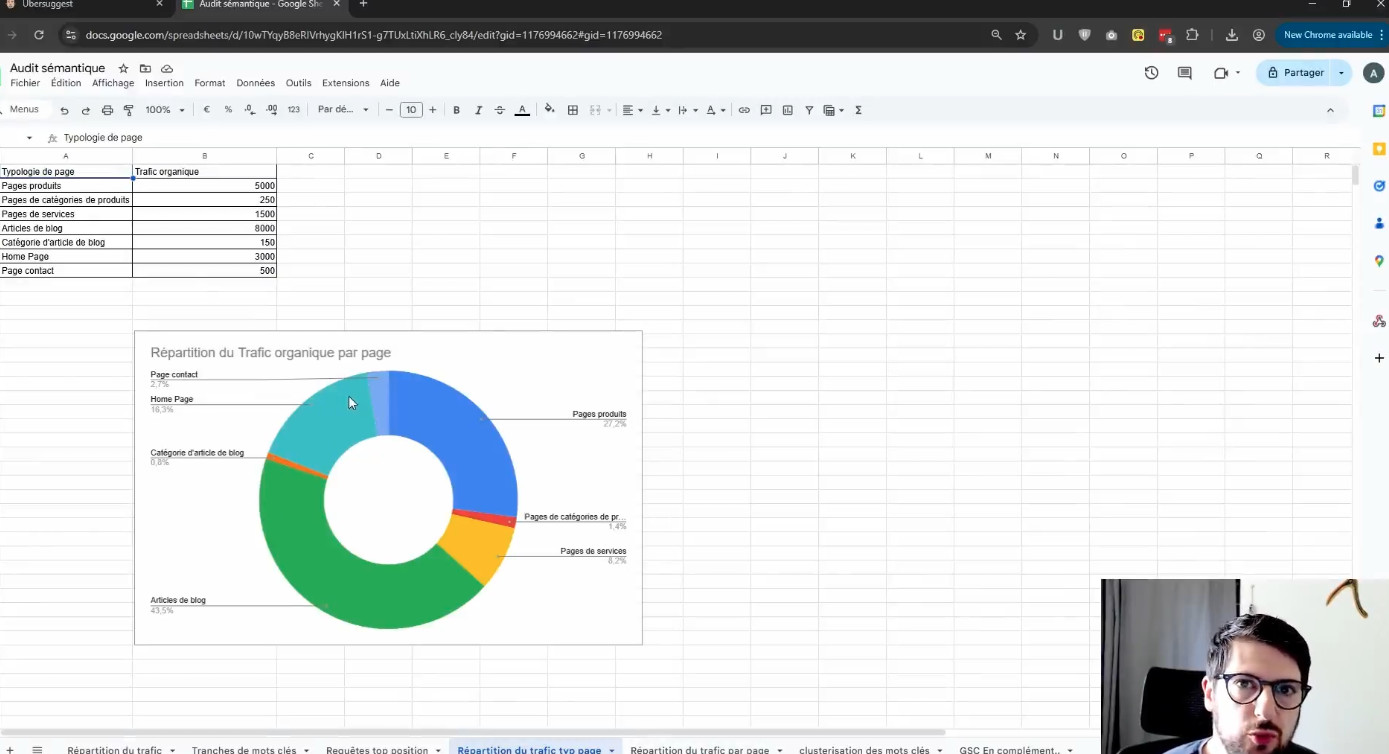
Task: Toggle bold formatting in the toolbar
Action: 456,110
